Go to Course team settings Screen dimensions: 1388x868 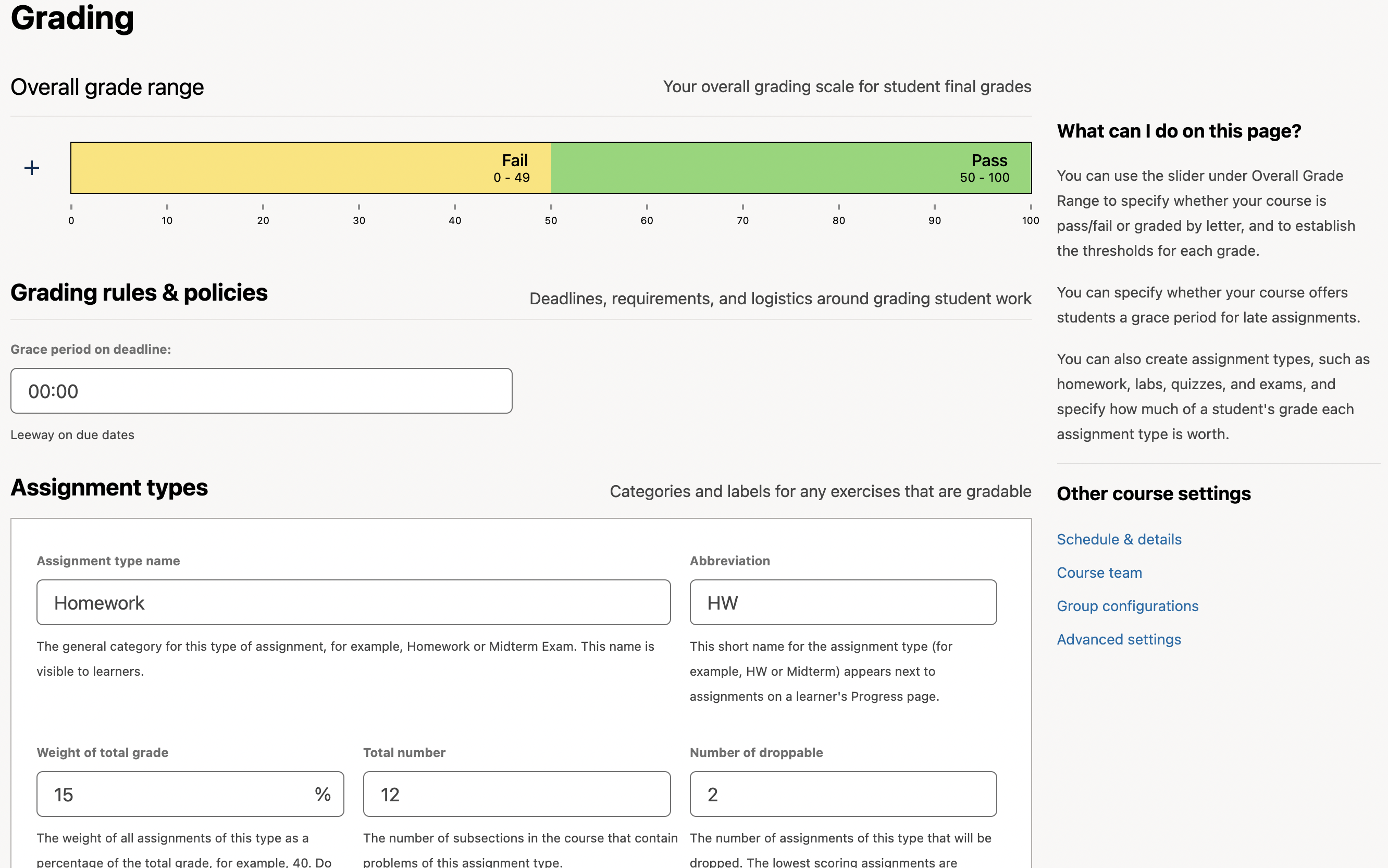(x=1099, y=573)
